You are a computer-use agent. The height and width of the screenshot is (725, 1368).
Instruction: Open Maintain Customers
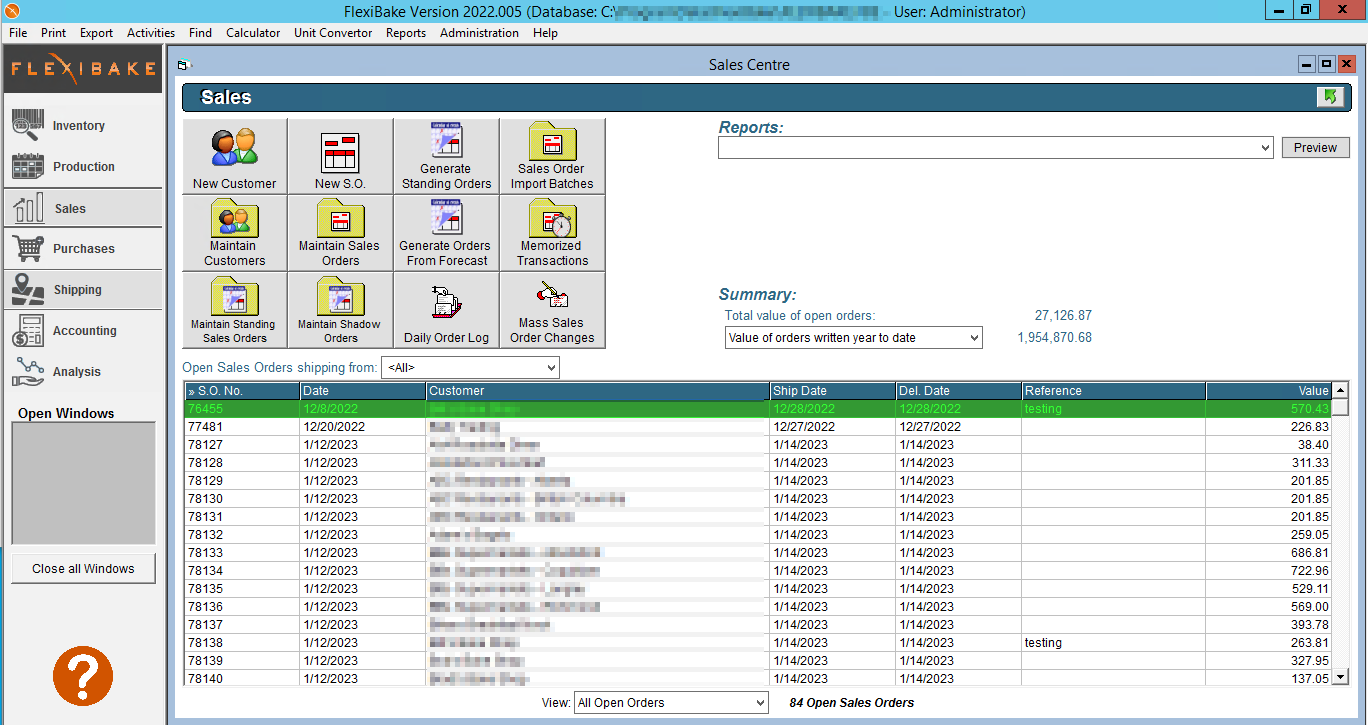[235, 233]
